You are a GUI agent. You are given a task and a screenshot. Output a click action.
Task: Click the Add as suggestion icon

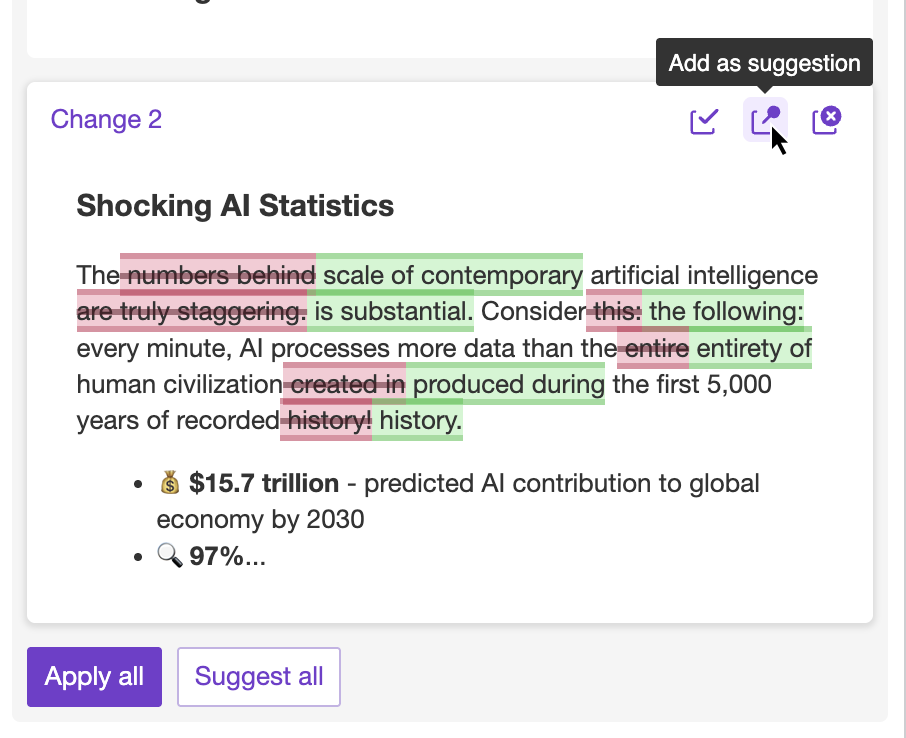point(765,121)
